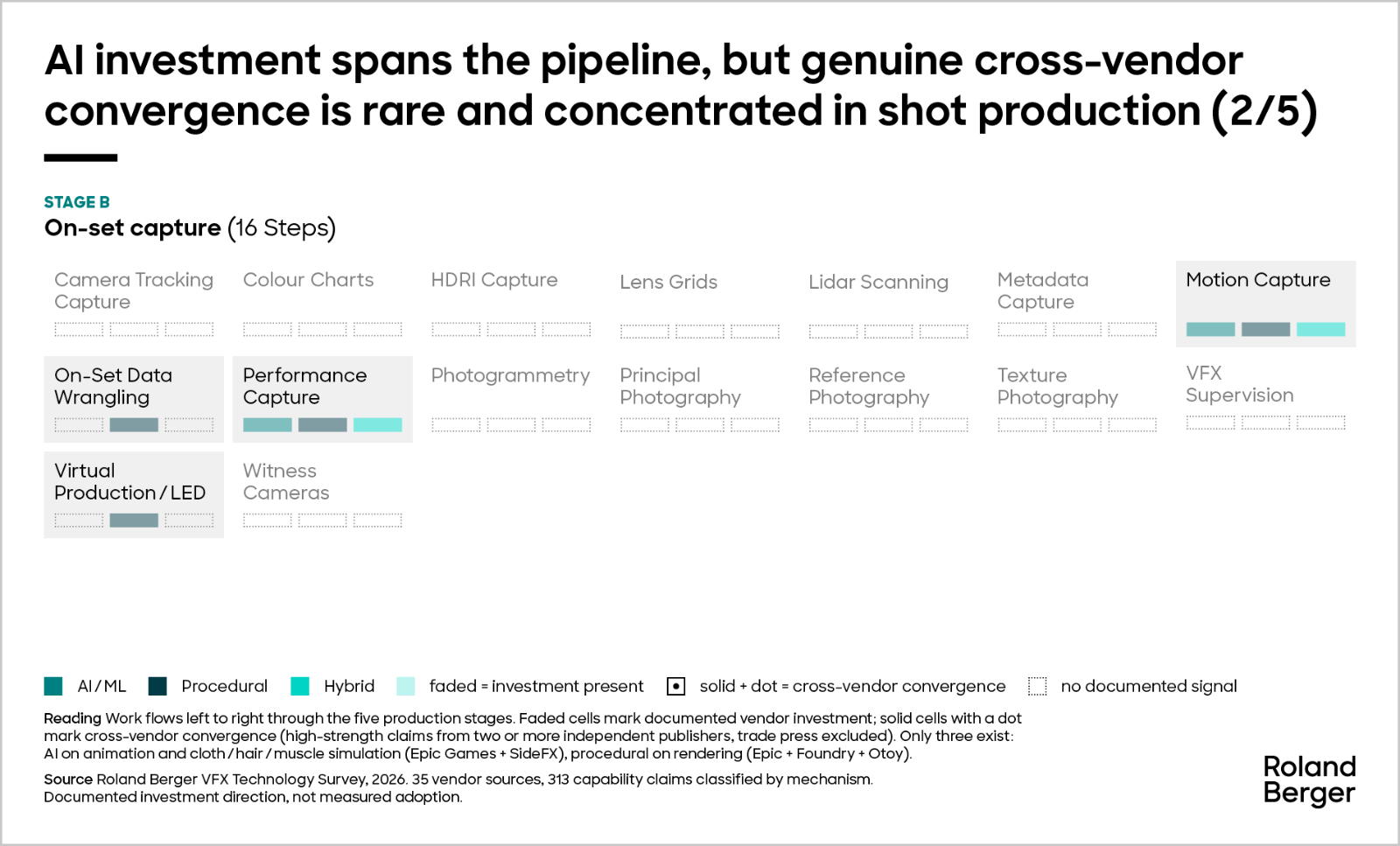Click the HDRI Capture first empty bar
The image size is (1400, 846).
pos(456,329)
